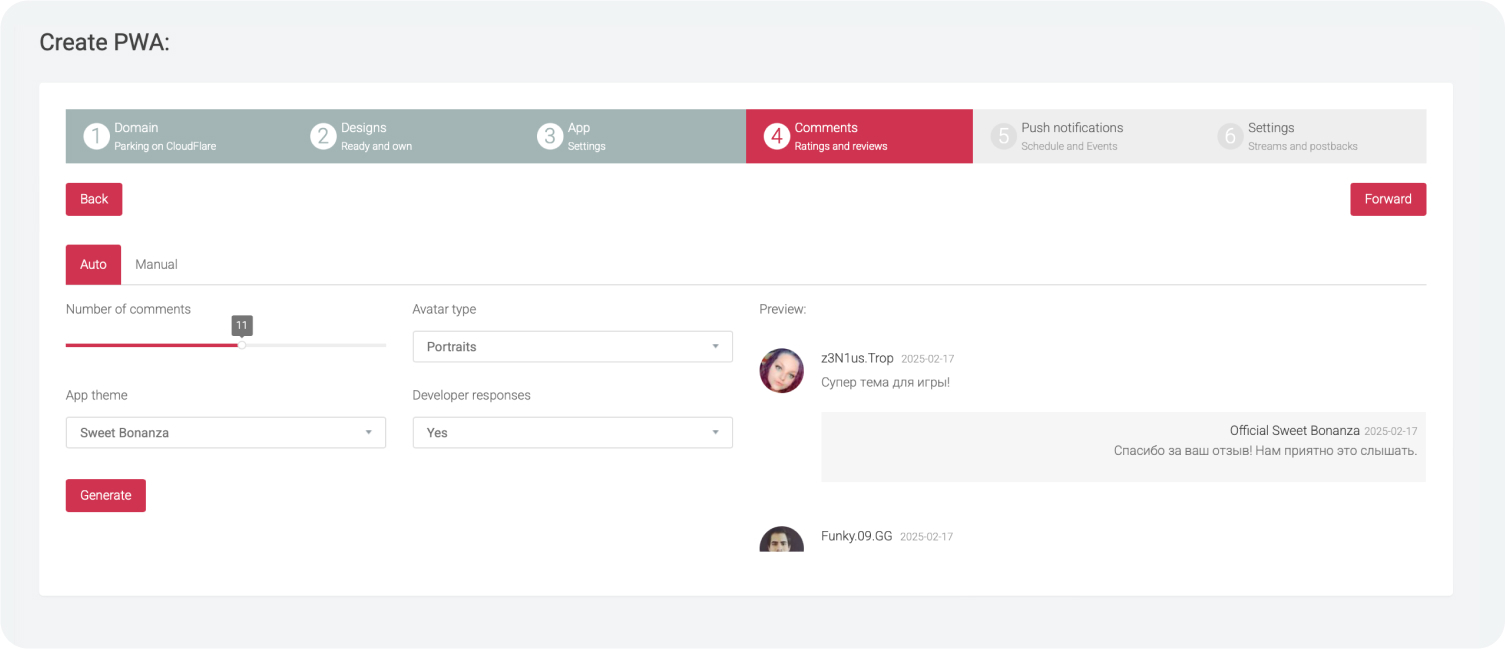The width and height of the screenshot is (1505, 649).
Task: Click Funky.09.GG's avatar picture
Action: (781, 540)
